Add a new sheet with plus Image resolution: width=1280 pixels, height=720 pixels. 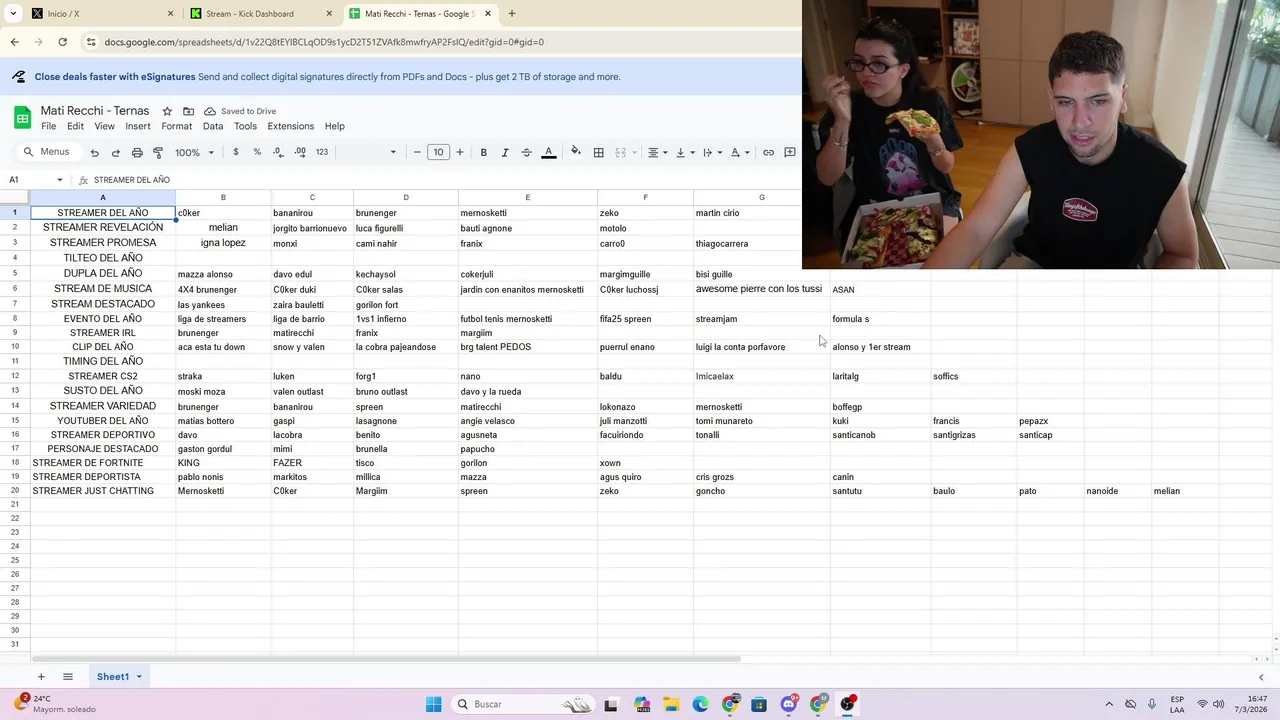[41, 677]
